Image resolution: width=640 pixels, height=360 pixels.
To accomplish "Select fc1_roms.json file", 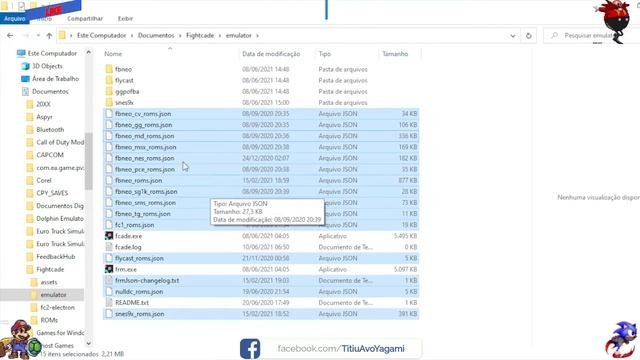I will [x=261, y=225].
